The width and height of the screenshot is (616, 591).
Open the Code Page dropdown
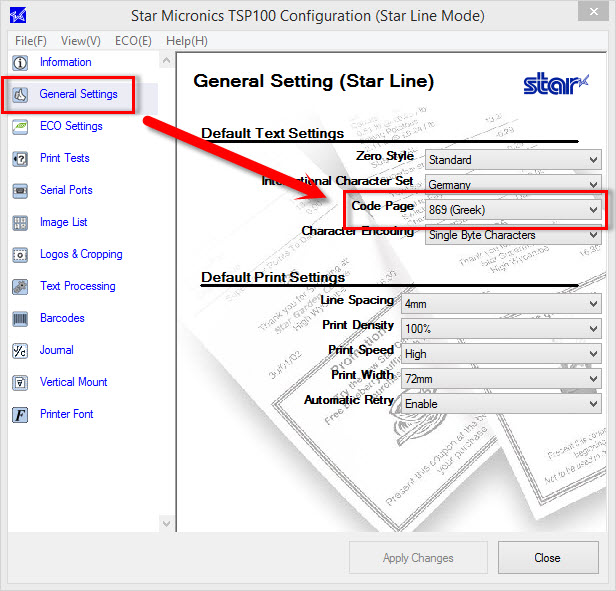coord(513,209)
